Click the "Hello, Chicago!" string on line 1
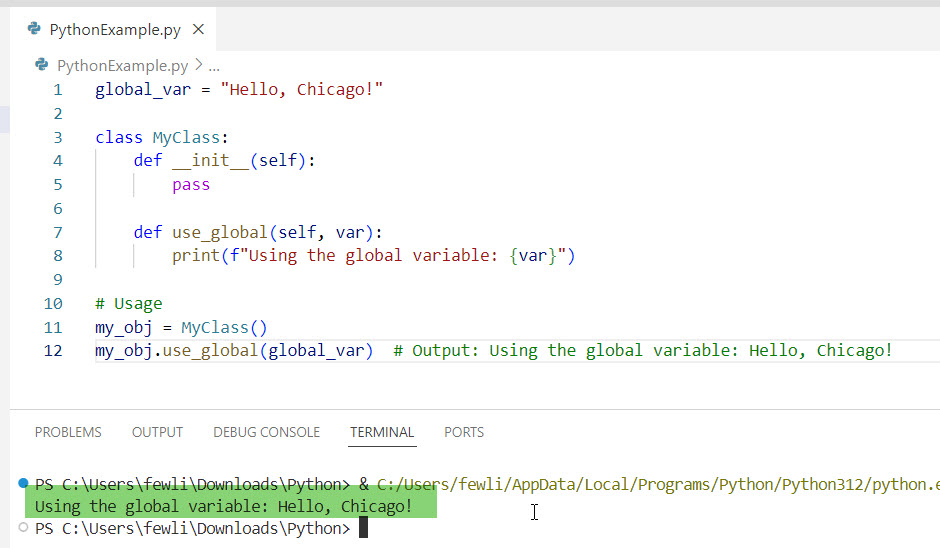 302,89
